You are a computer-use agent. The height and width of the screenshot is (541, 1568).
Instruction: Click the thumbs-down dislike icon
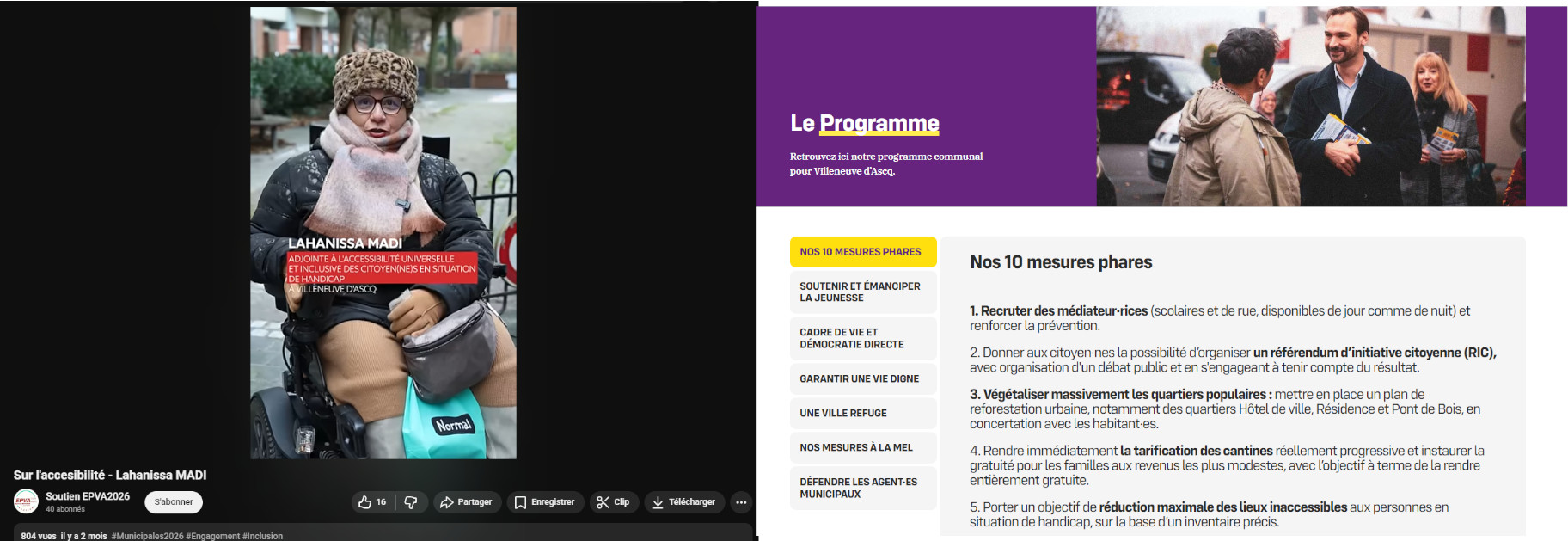pos(411,502)
